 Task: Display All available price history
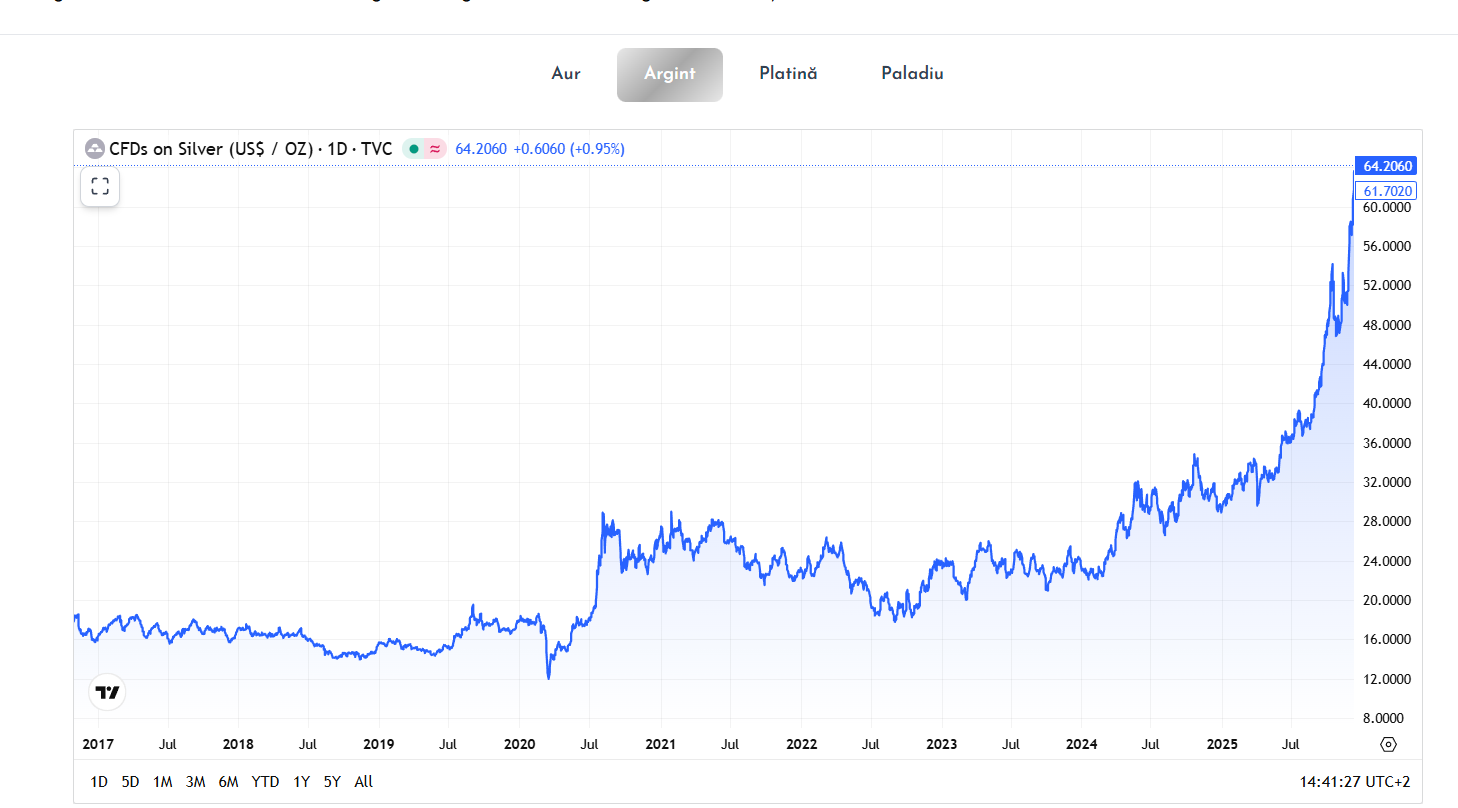pos(364,782)
